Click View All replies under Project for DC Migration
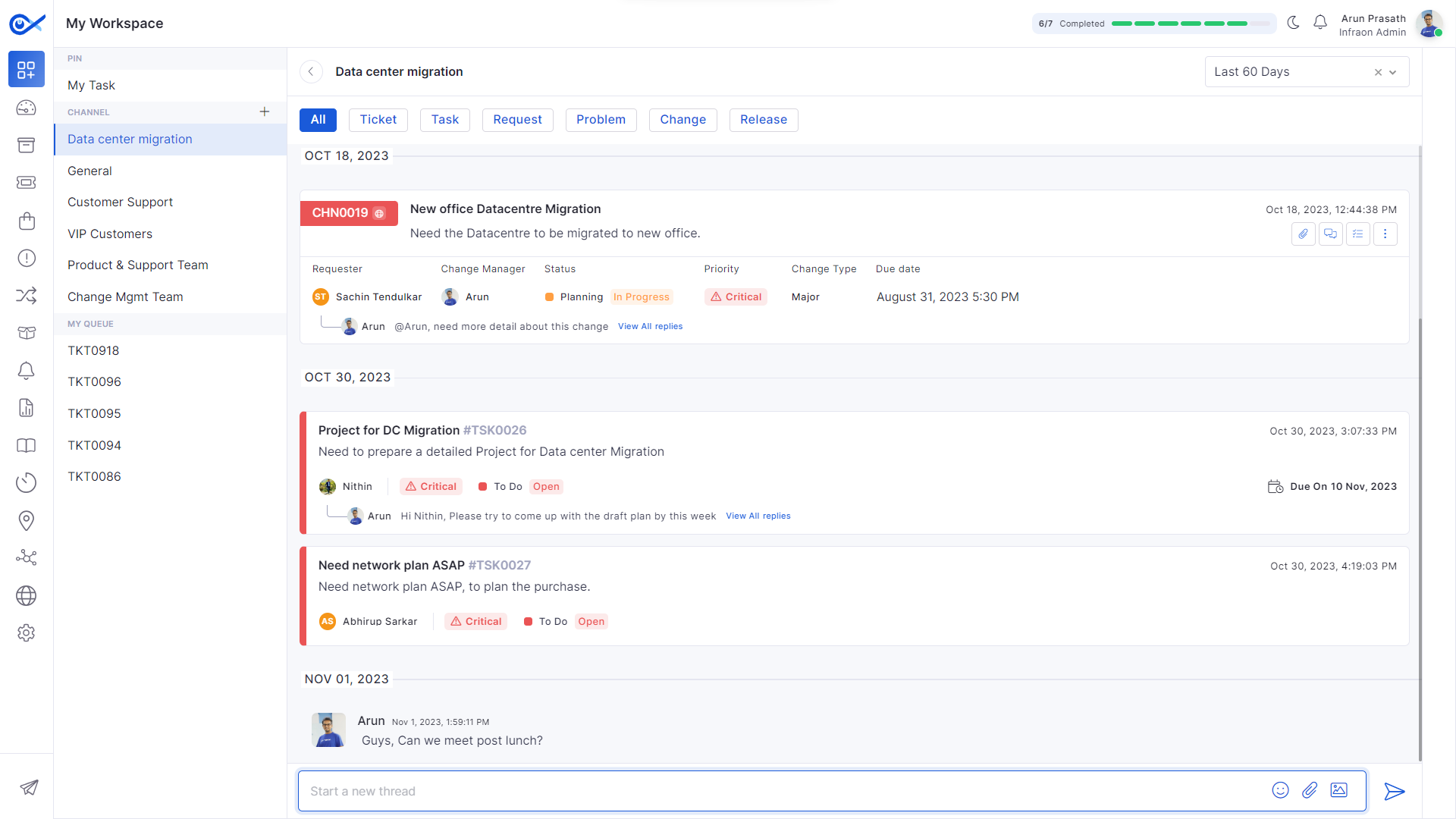Image resolution: width=1456 pixels, height=819 pixels. tap(758, 516)
